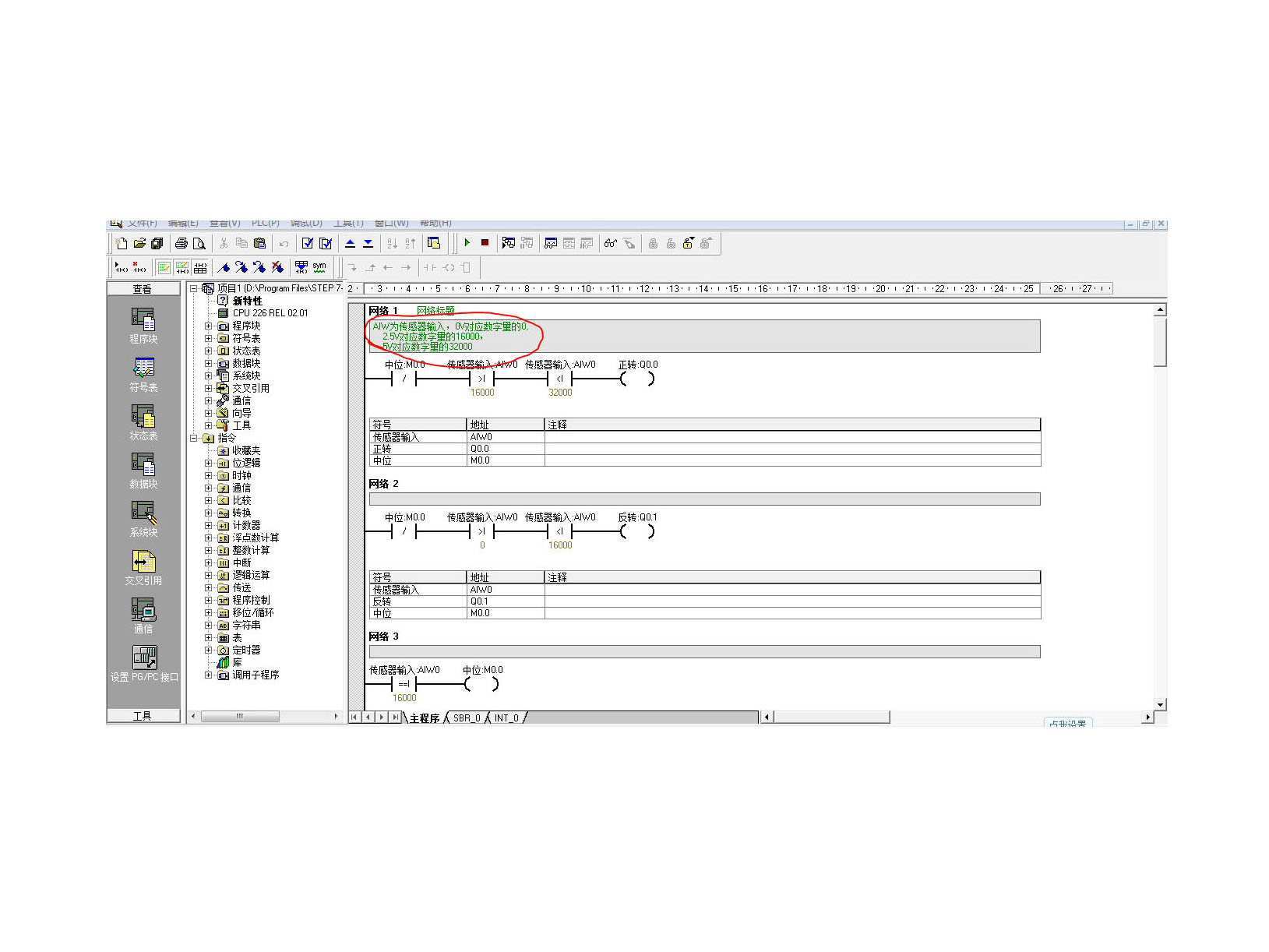Click the 工具 bar at sidebar bottom
Viewport: 1269px width, 952px height.
click(143, 716)
